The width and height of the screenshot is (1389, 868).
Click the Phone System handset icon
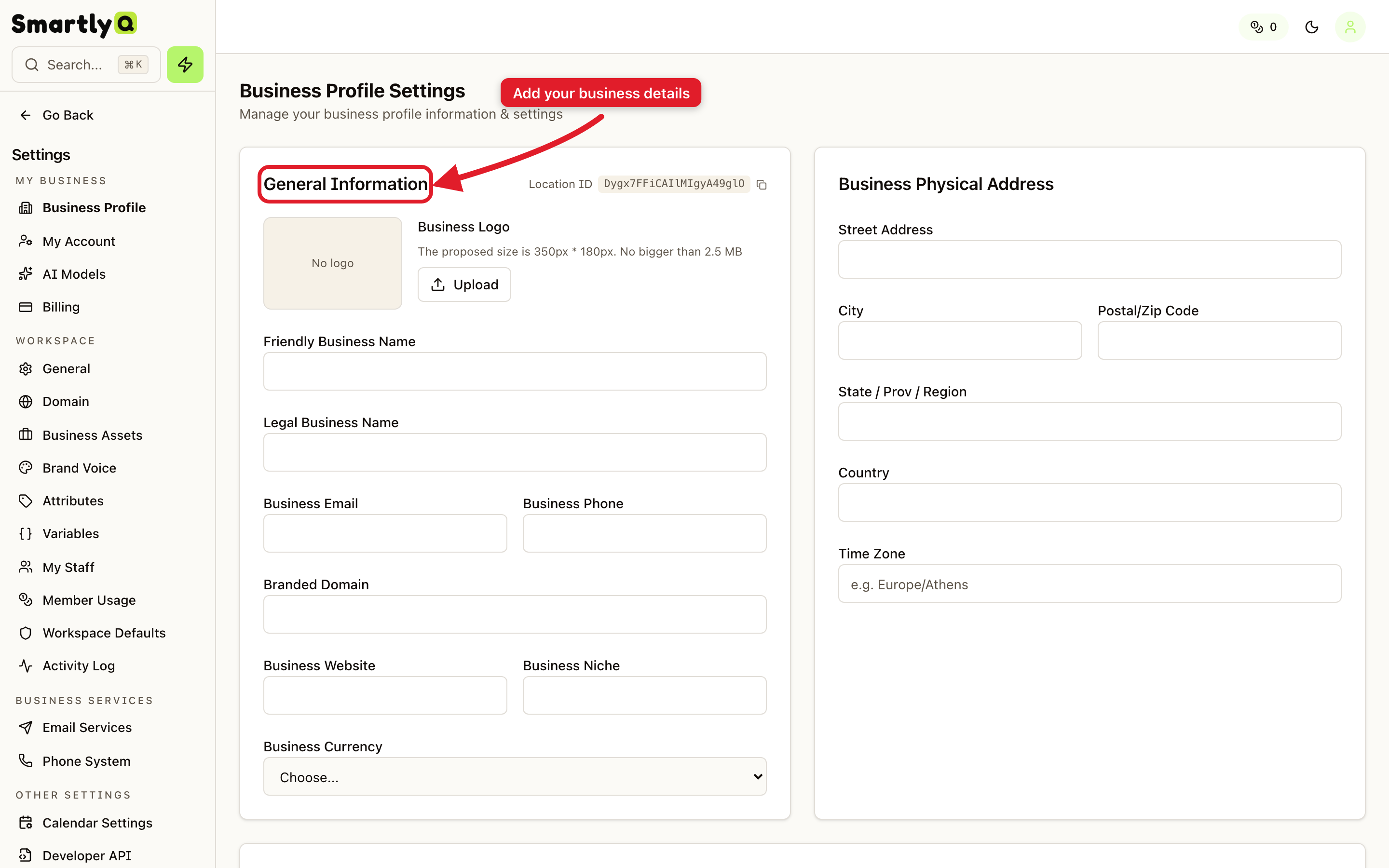click(25, 760)
